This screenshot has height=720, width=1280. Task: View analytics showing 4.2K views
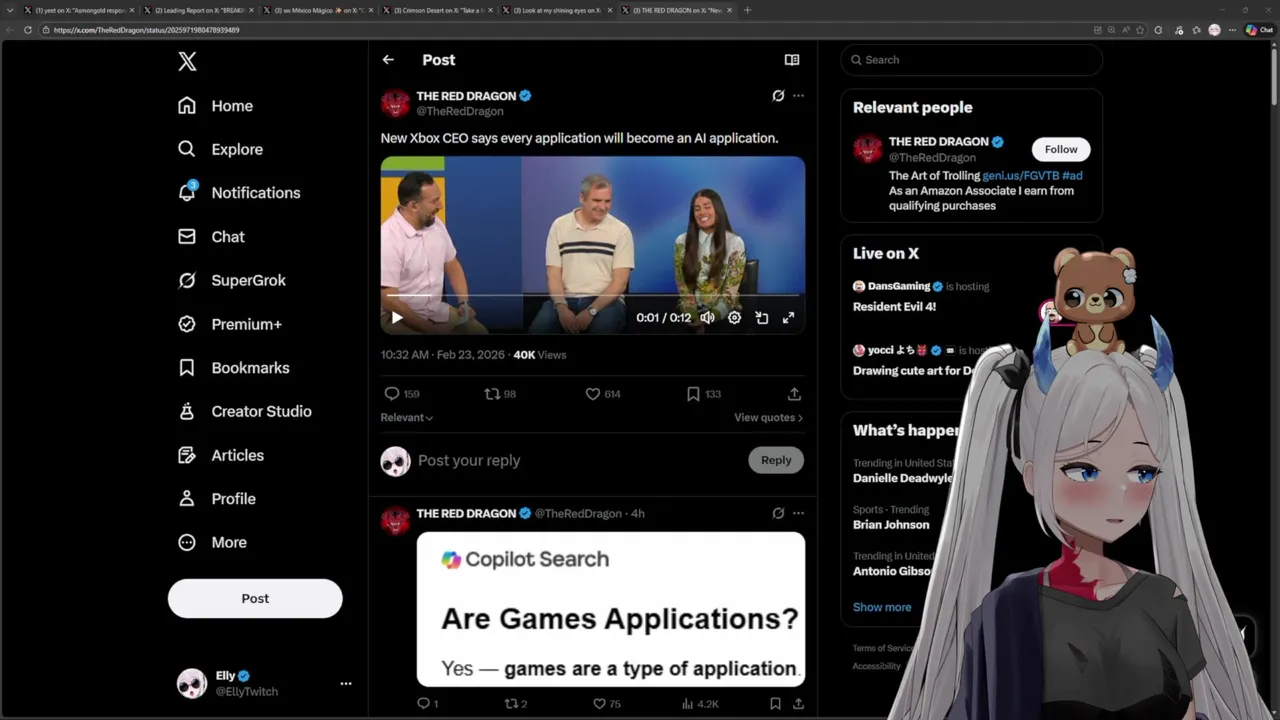(x=700, y=704)
